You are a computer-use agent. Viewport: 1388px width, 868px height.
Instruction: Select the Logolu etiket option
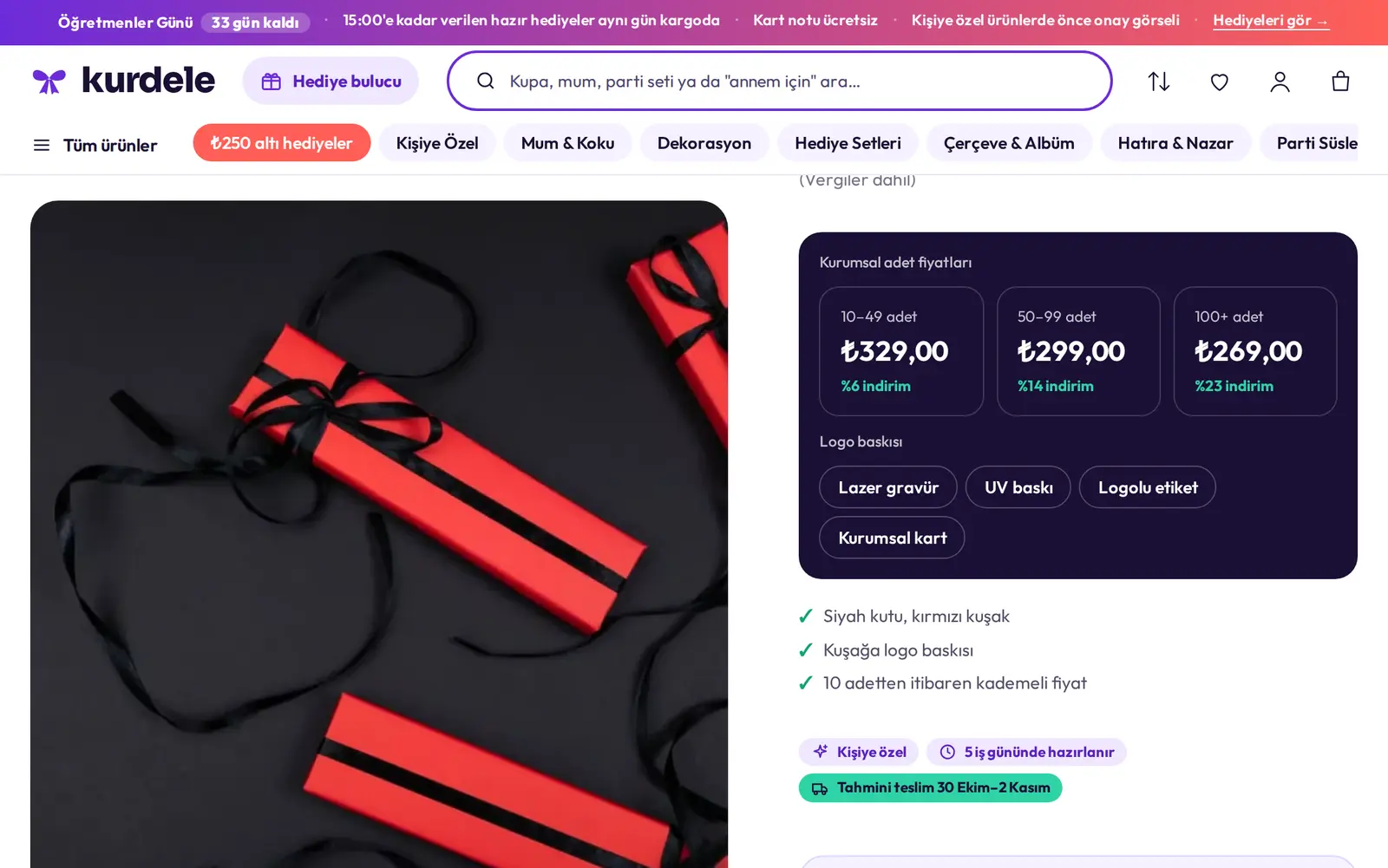[x=1148, y=487]
